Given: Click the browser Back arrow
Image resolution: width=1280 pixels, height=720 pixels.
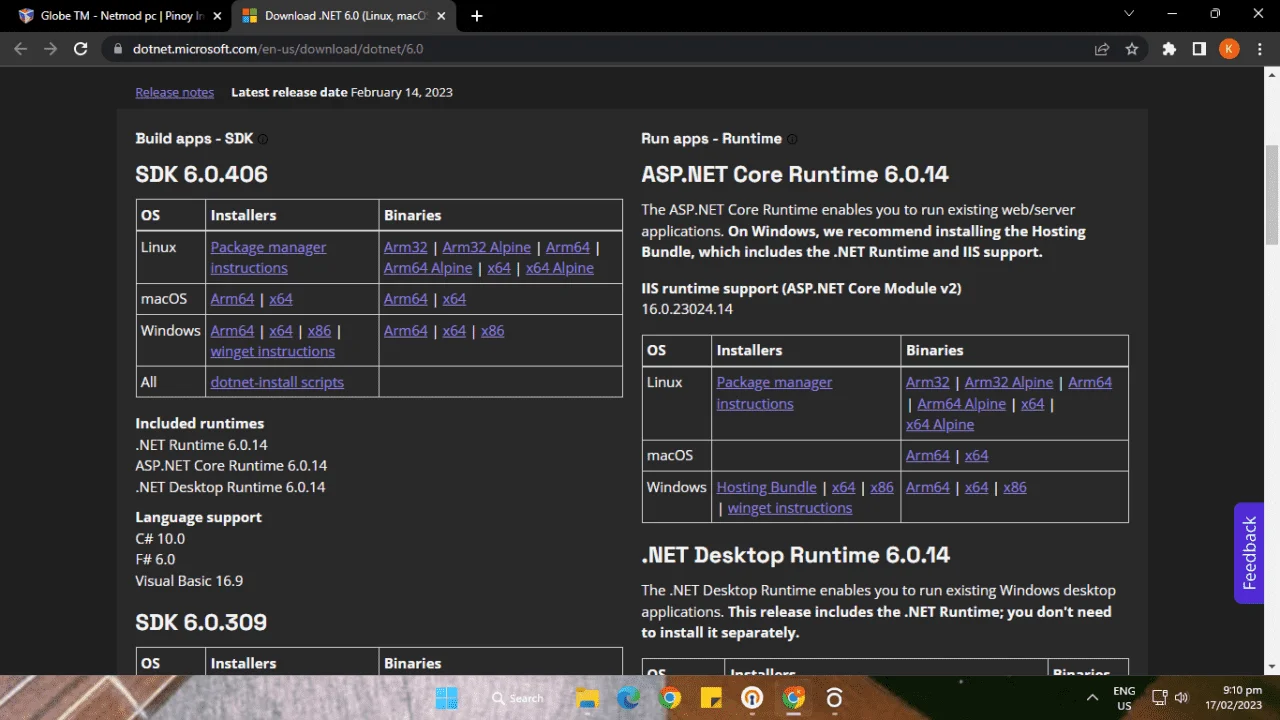Looking at the screenshot, I should (21, 48).
